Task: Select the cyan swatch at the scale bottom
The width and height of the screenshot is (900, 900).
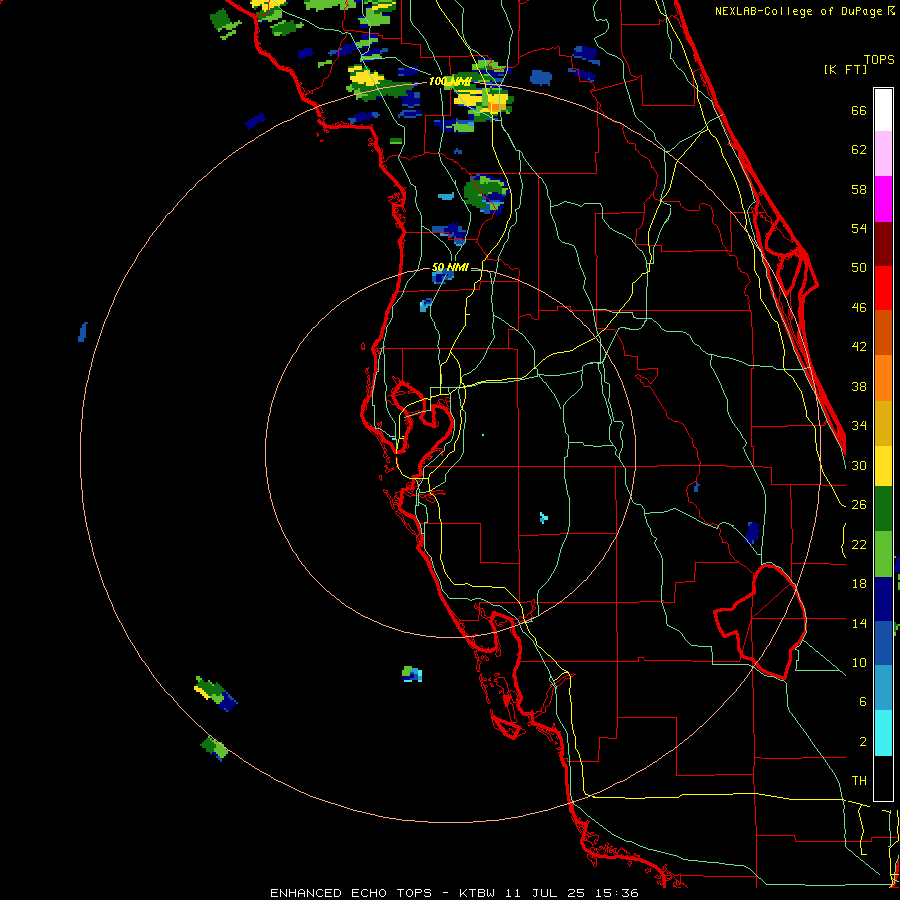Action: point(883,733)
